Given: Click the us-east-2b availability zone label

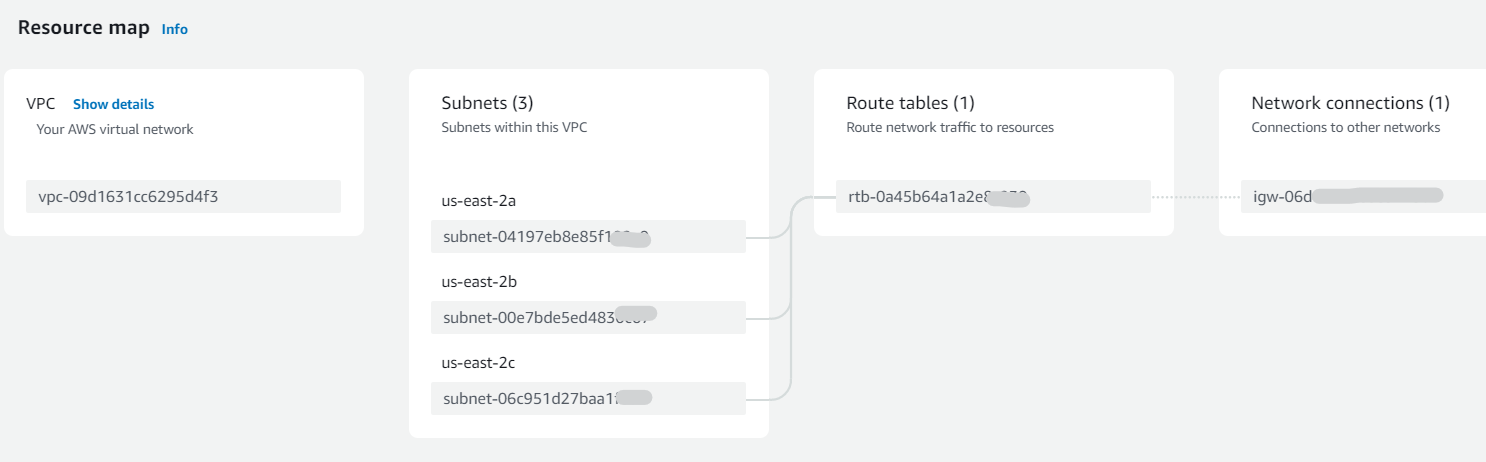Looking at the screenshot, I should click(x=479, y=282).
